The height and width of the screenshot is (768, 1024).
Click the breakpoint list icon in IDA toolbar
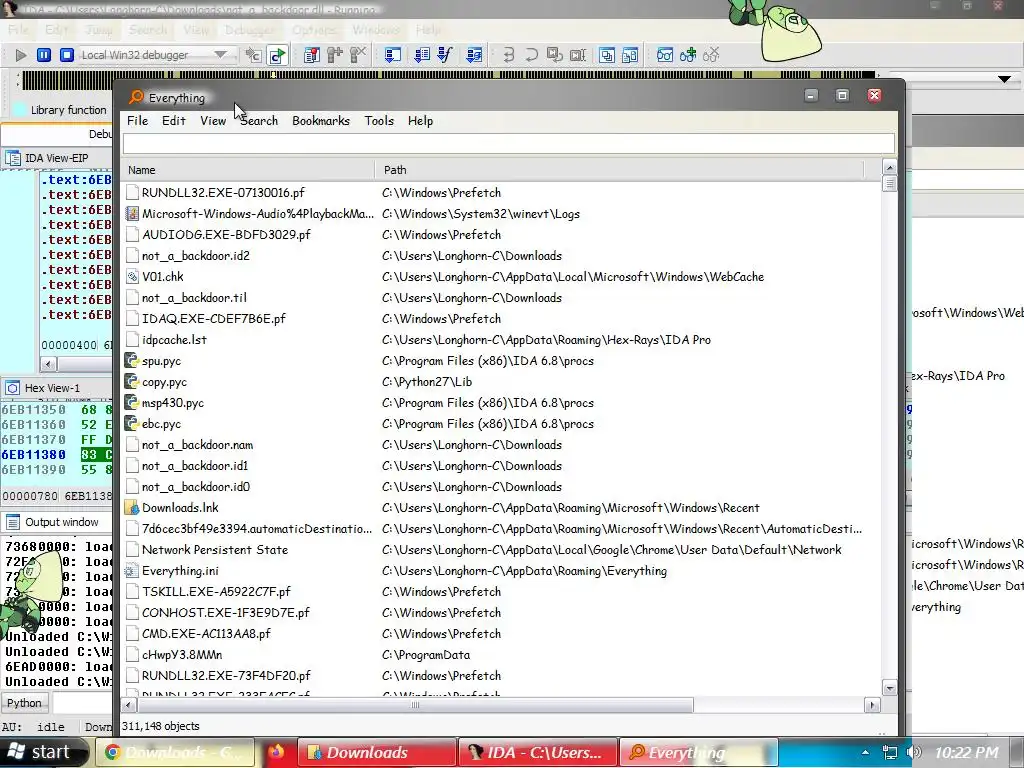pyautogui.click(x=312, y=55)
